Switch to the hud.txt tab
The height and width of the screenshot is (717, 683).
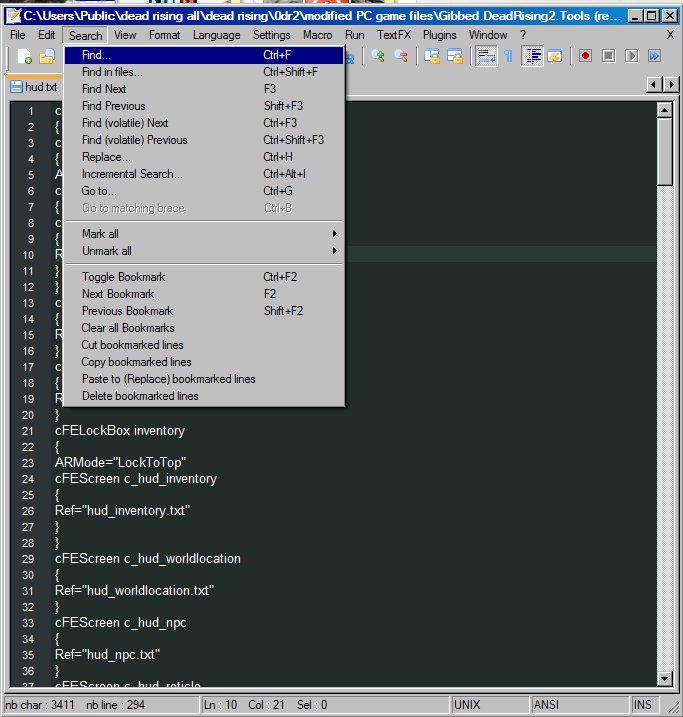[35, 87]
